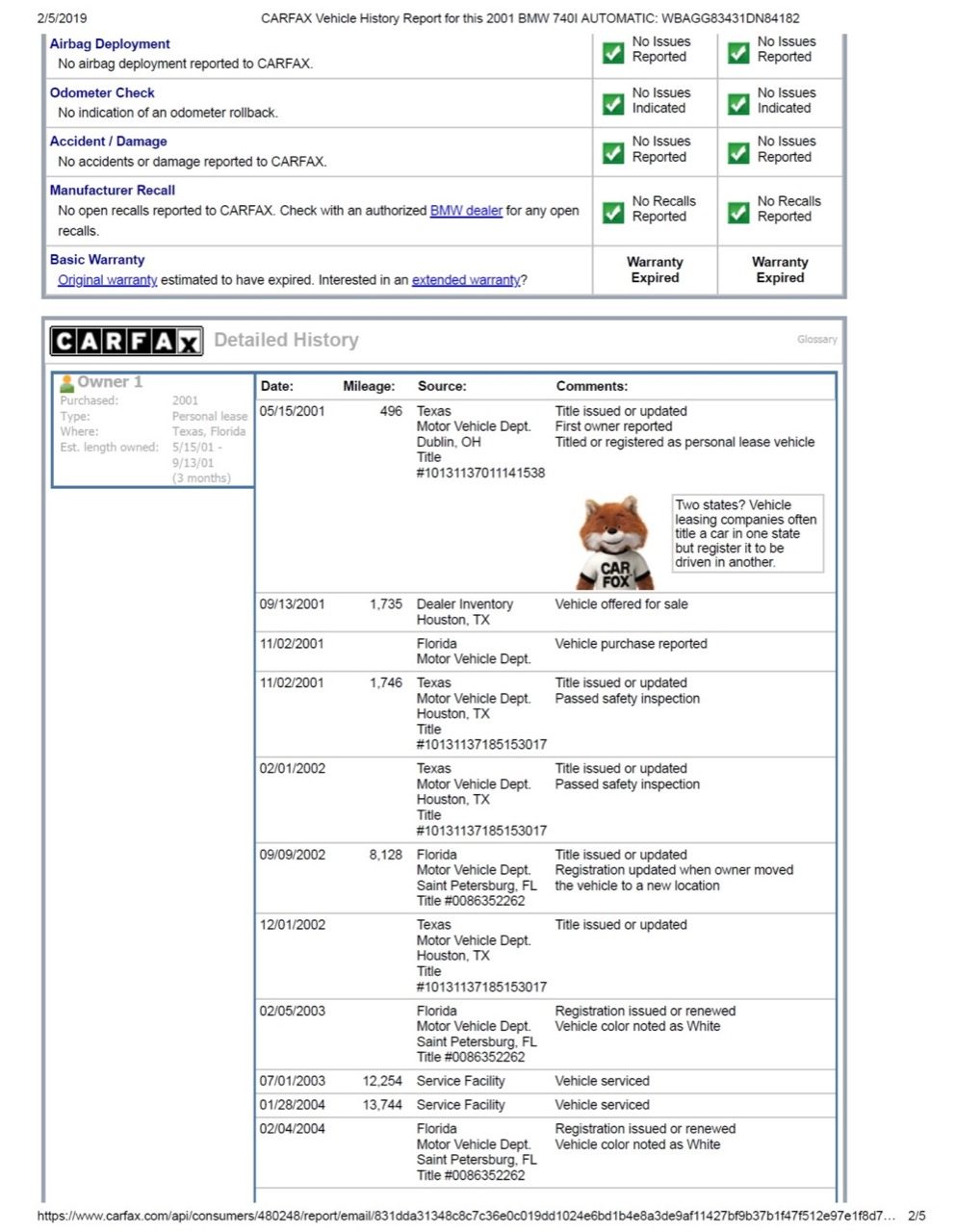Viewport: 955px width, 1232px height.
Task: Click the date 05/15/2001
Action: pyautogui.click(x=293, y=411)
